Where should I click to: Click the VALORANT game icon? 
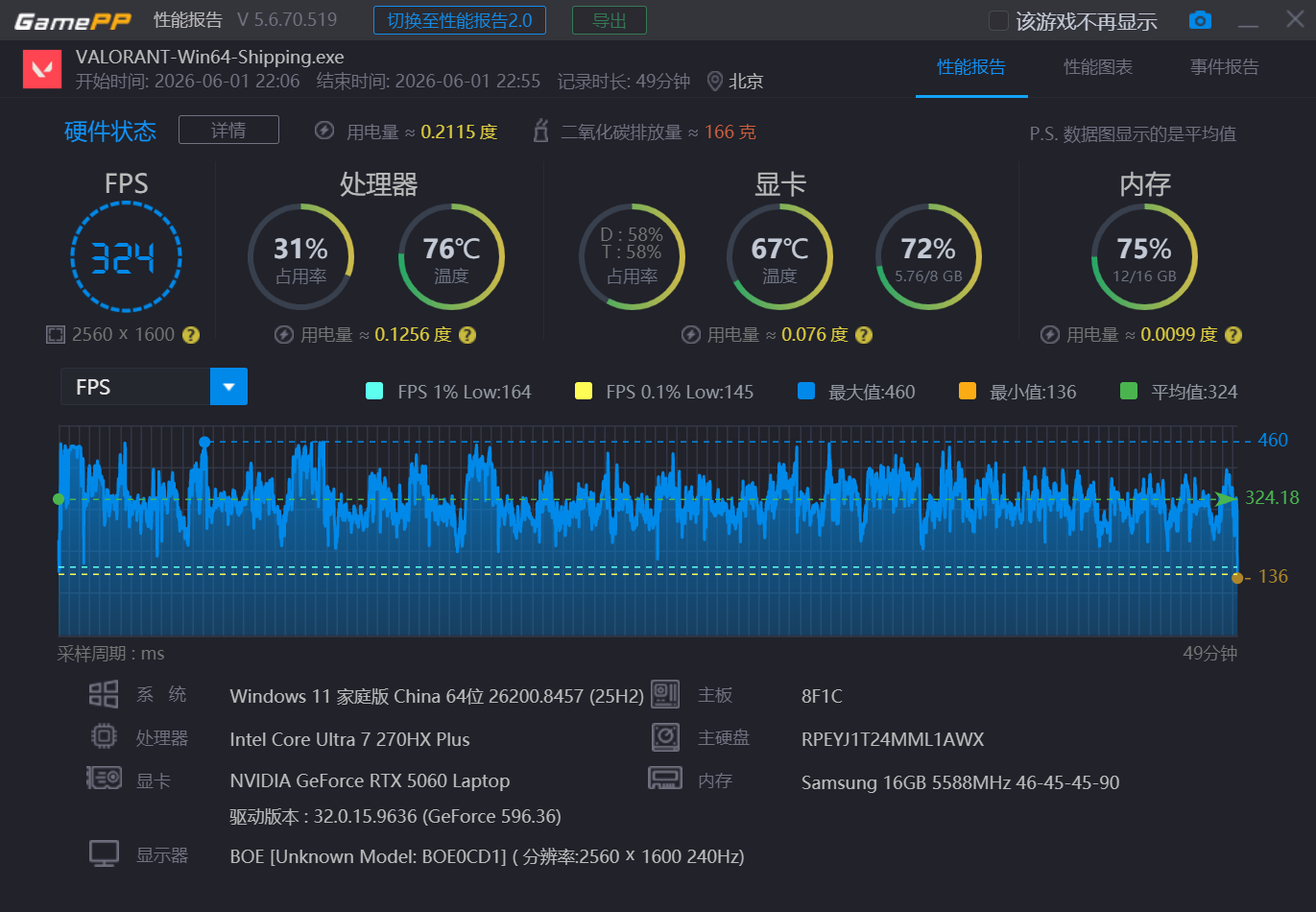coord(42,69)
